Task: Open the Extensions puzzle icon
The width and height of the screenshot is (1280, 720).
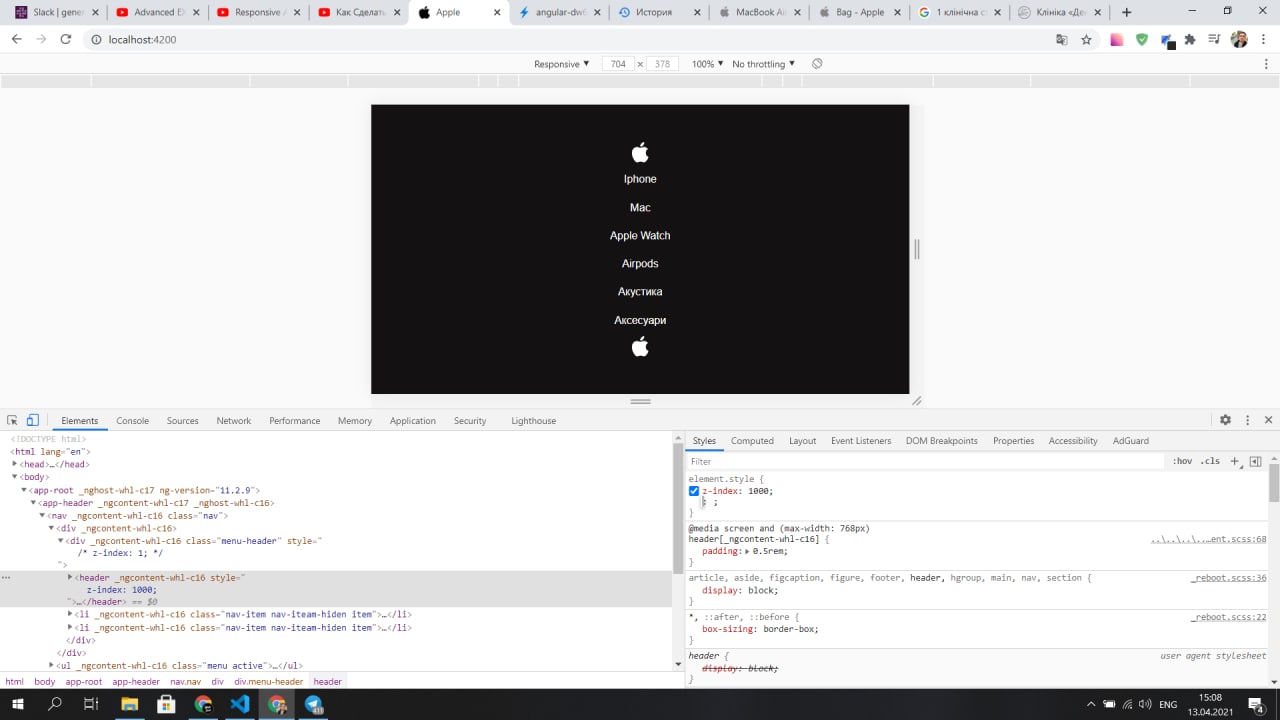Action: coord(1190,40)
